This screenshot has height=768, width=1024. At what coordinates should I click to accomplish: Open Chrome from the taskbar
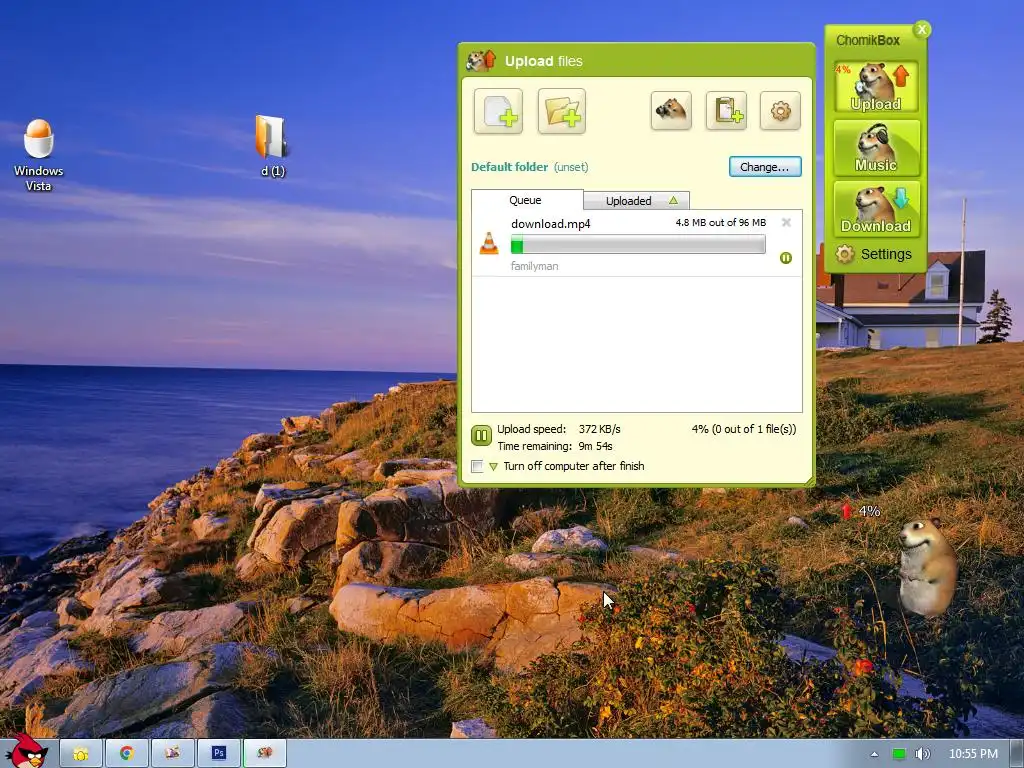click(x=127, y=754)
